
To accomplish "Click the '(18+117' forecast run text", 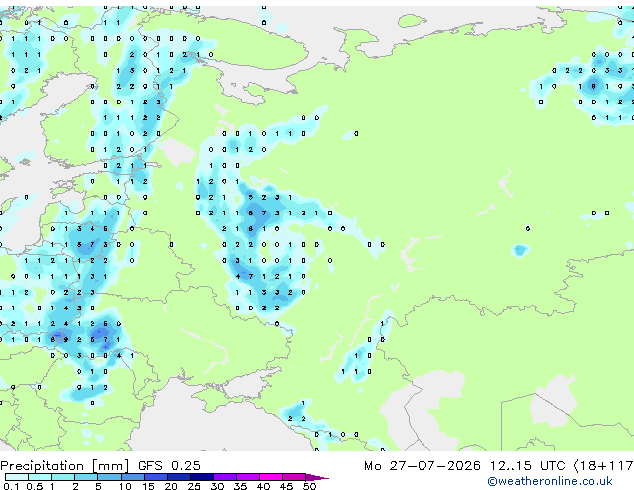I will click(603, 466).
